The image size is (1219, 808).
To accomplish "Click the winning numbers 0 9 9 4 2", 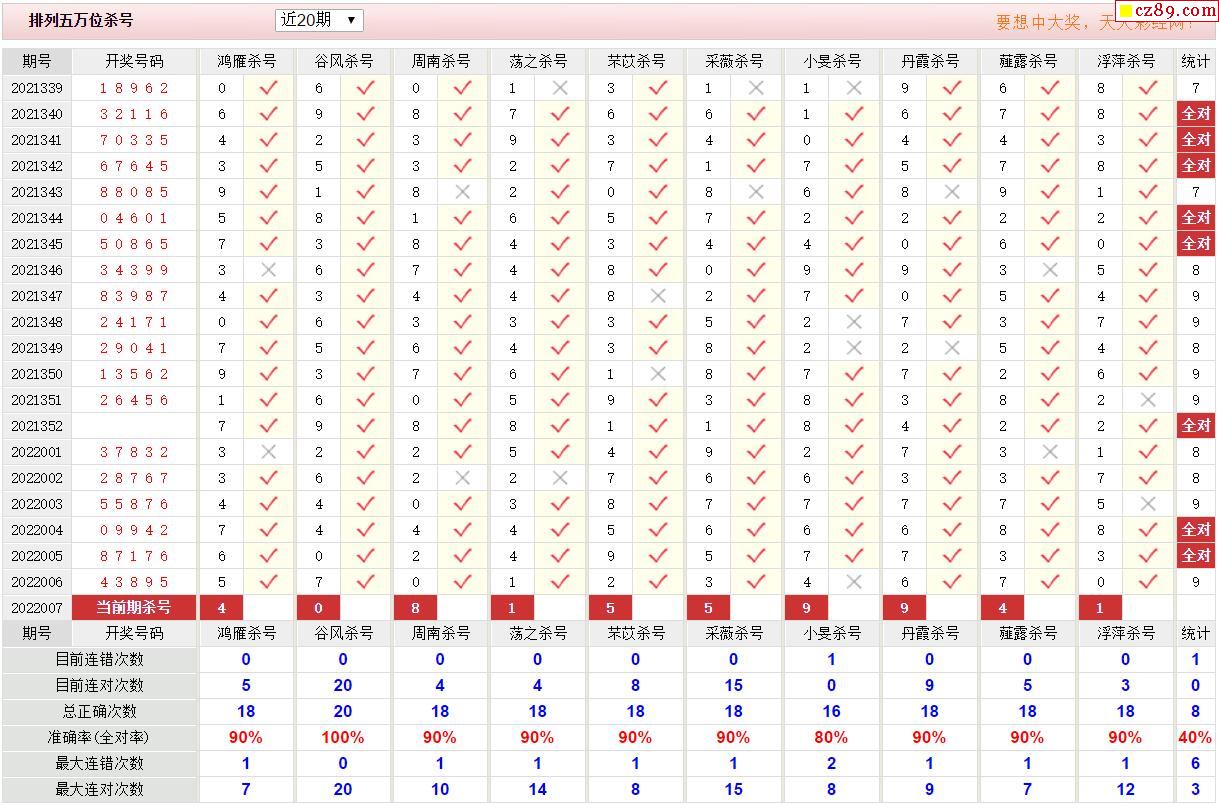I will click(x=135, y=530).
